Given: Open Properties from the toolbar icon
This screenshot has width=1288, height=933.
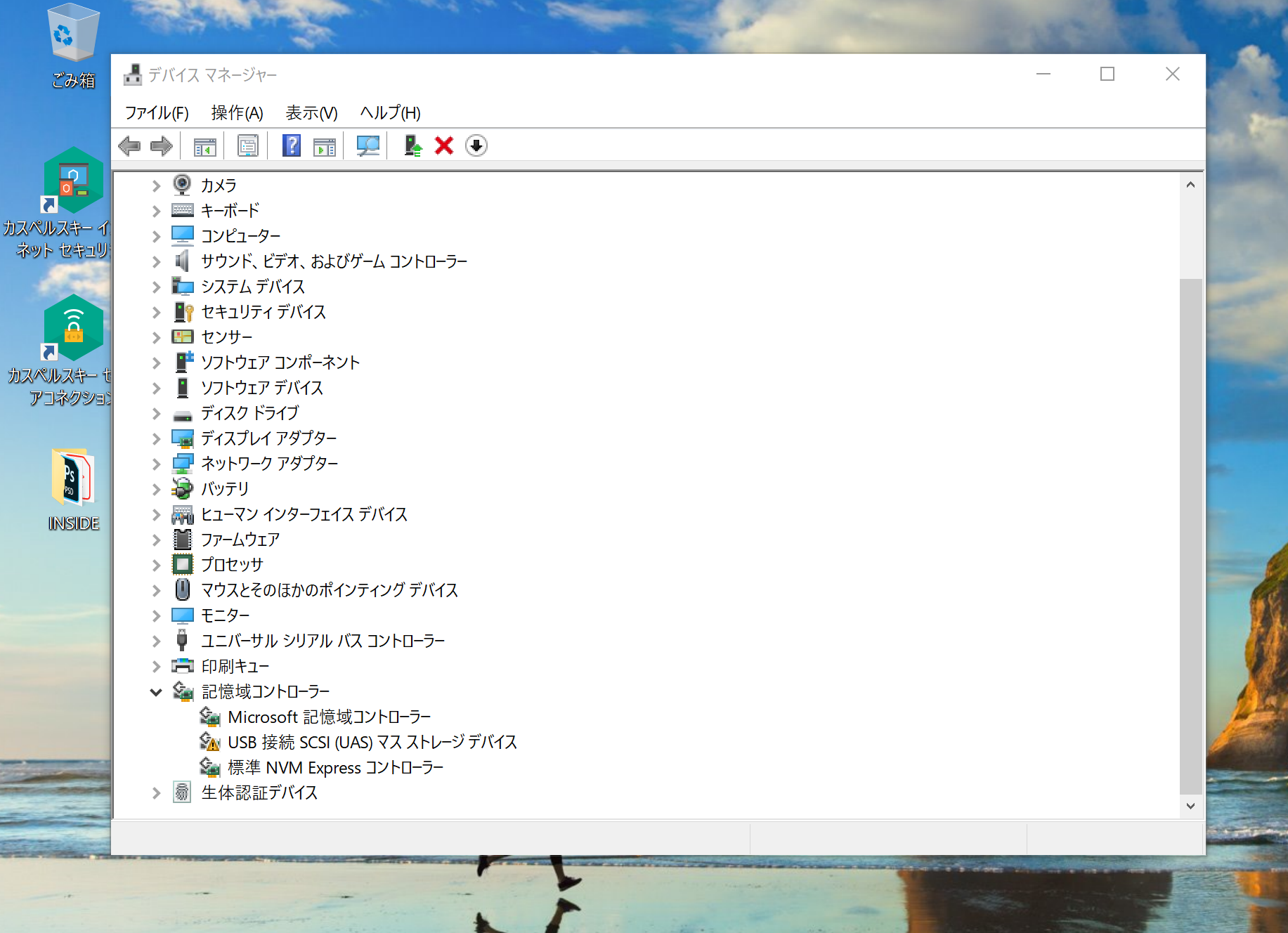Looking at the screenshot, I should click(x=248, y=146).
